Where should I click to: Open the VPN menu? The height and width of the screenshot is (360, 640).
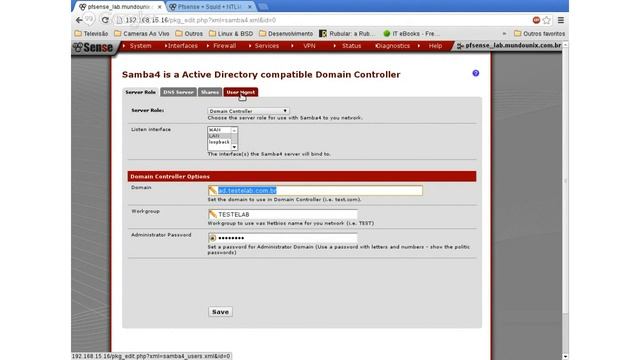309,46
